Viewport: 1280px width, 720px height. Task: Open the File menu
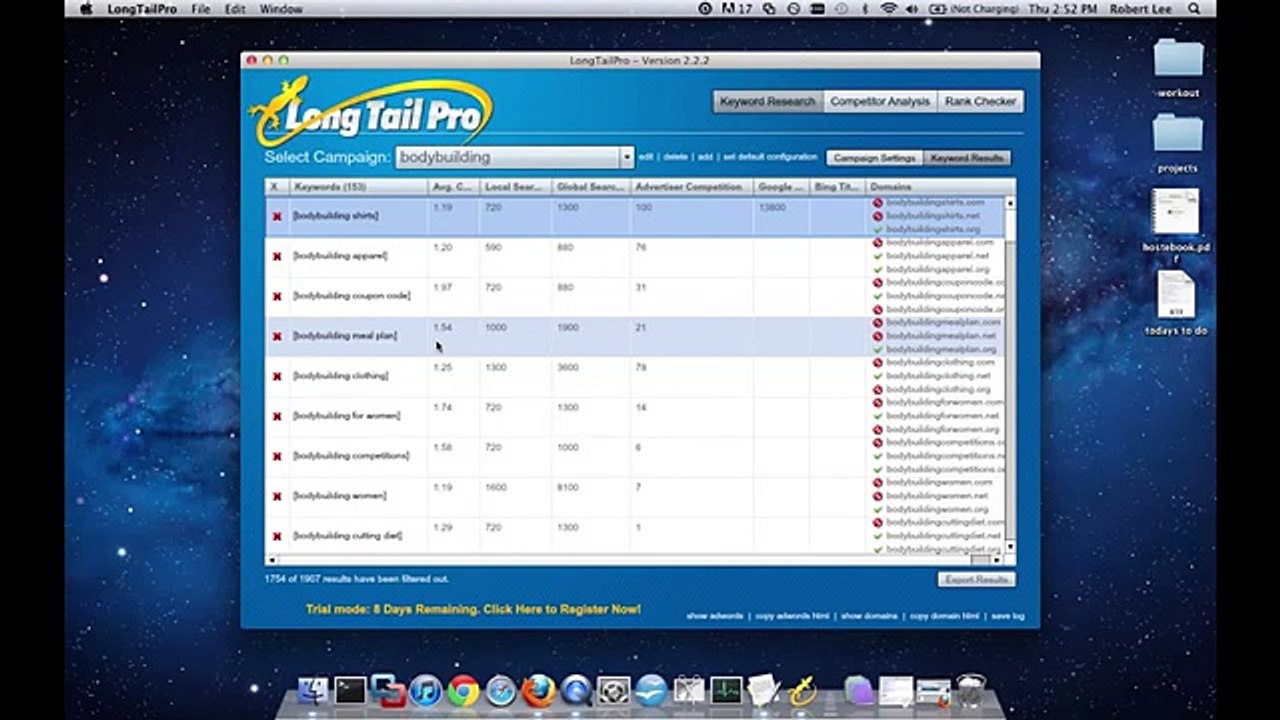(201, 9)
